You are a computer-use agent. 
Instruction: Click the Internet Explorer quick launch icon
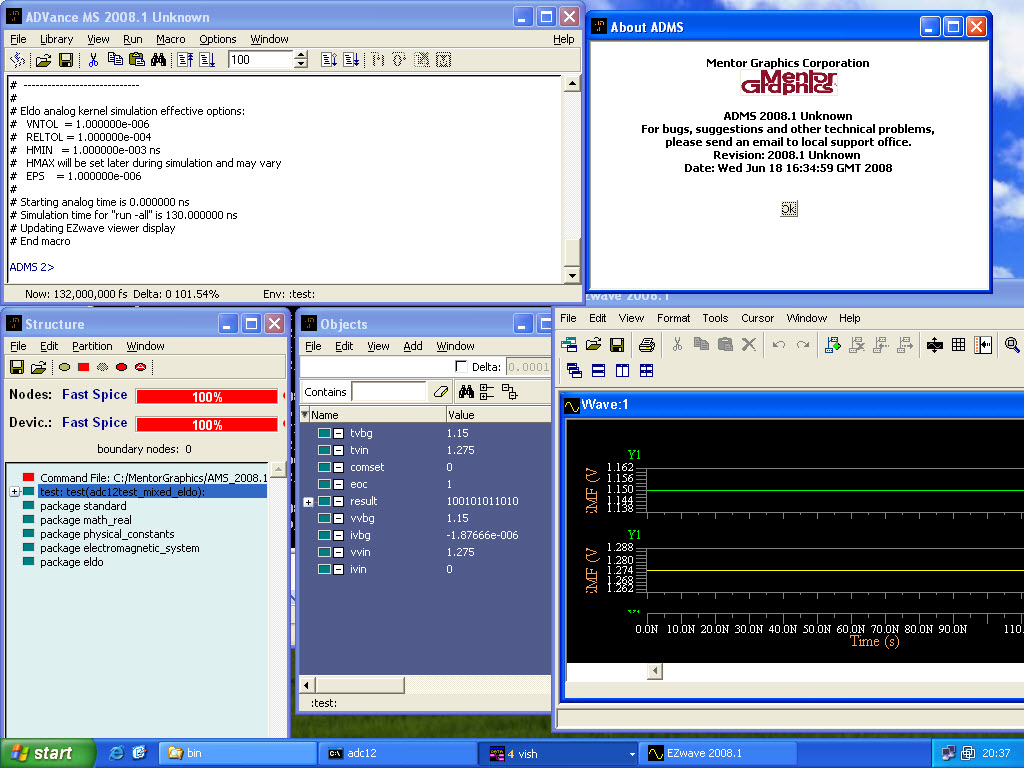tap(117, 753)
